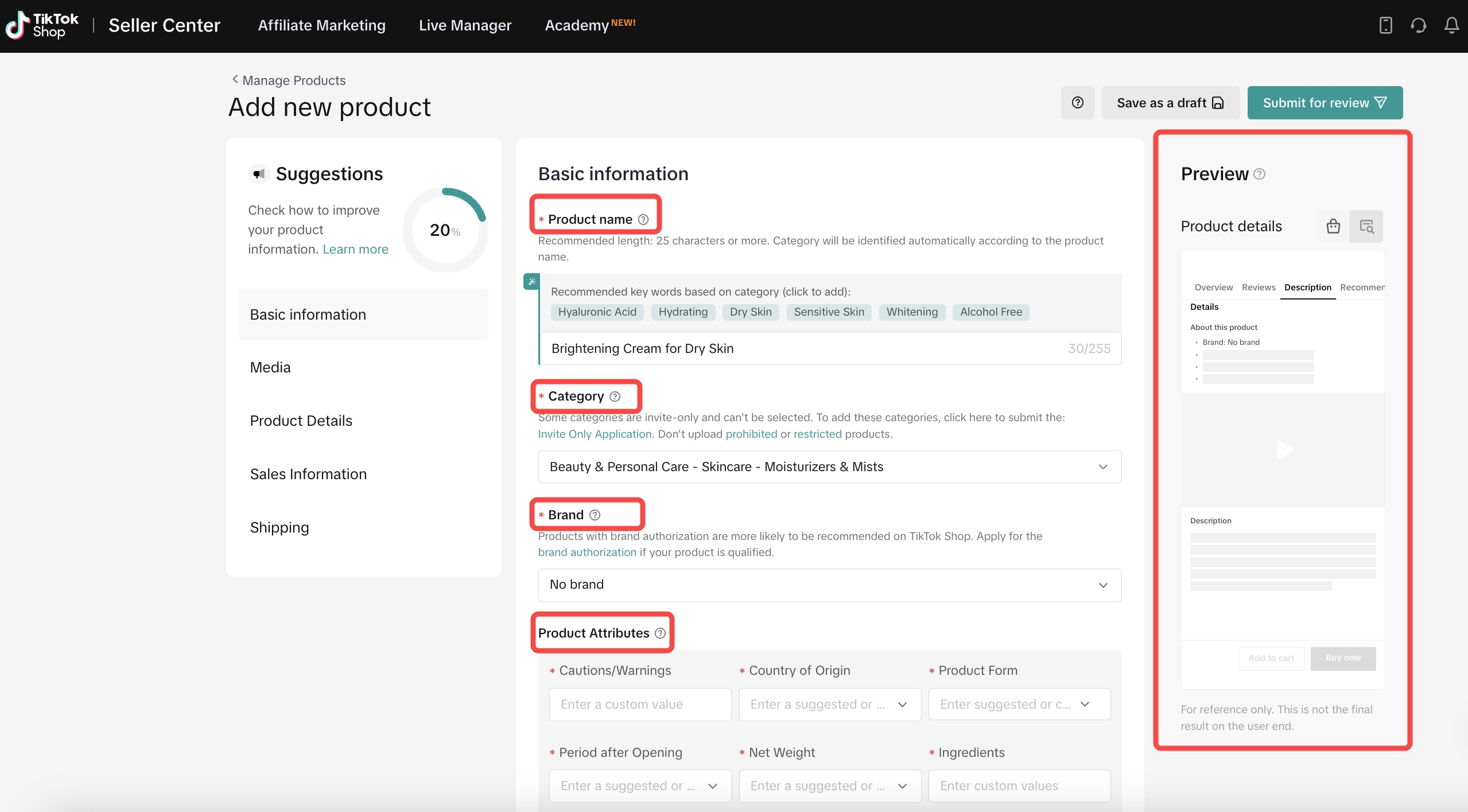Open the Country of Origin dropdown
1468x812 pixels.
point(829,704)
